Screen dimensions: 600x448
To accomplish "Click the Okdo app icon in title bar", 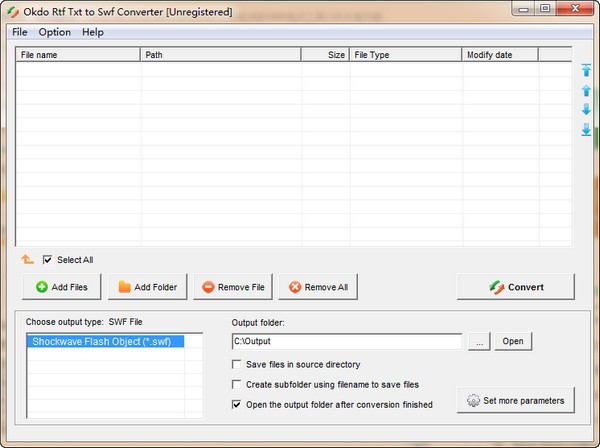I will click(x=13, y=12).
